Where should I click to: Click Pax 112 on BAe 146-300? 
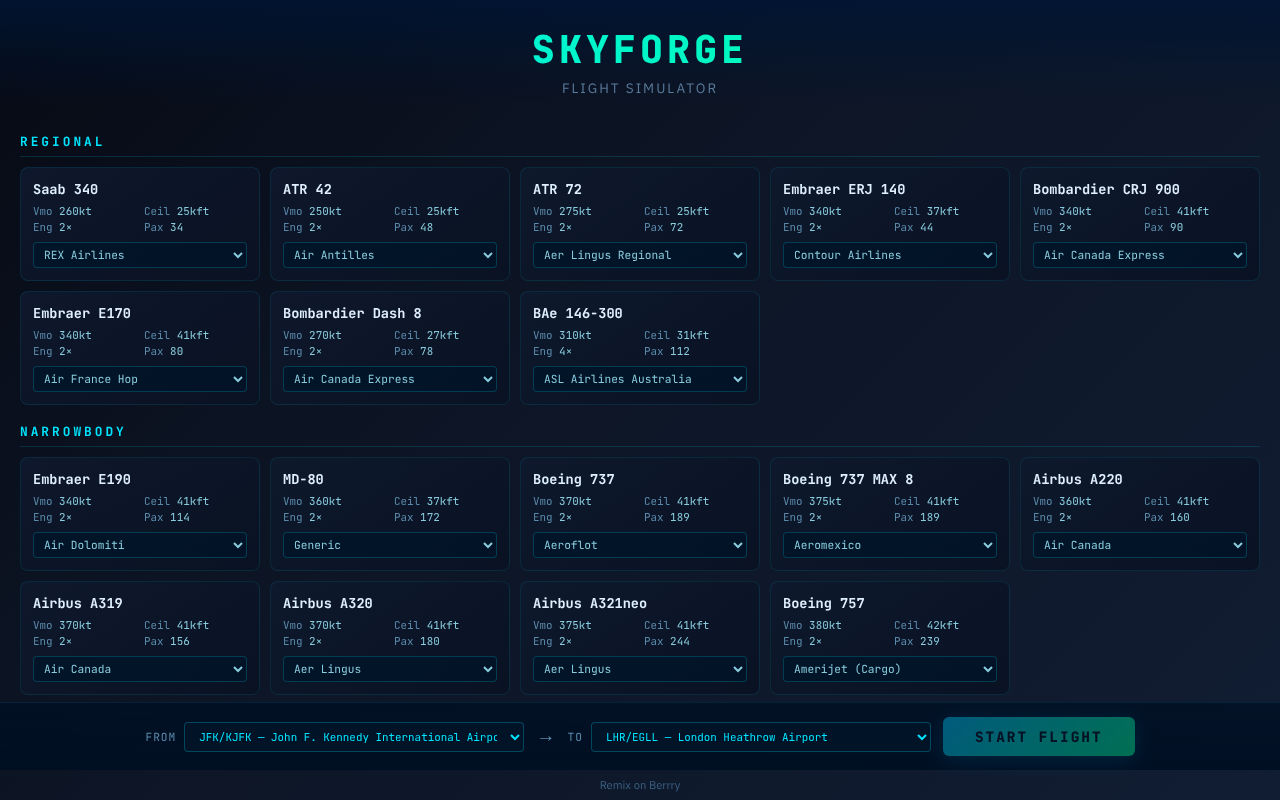click(667, 351)
